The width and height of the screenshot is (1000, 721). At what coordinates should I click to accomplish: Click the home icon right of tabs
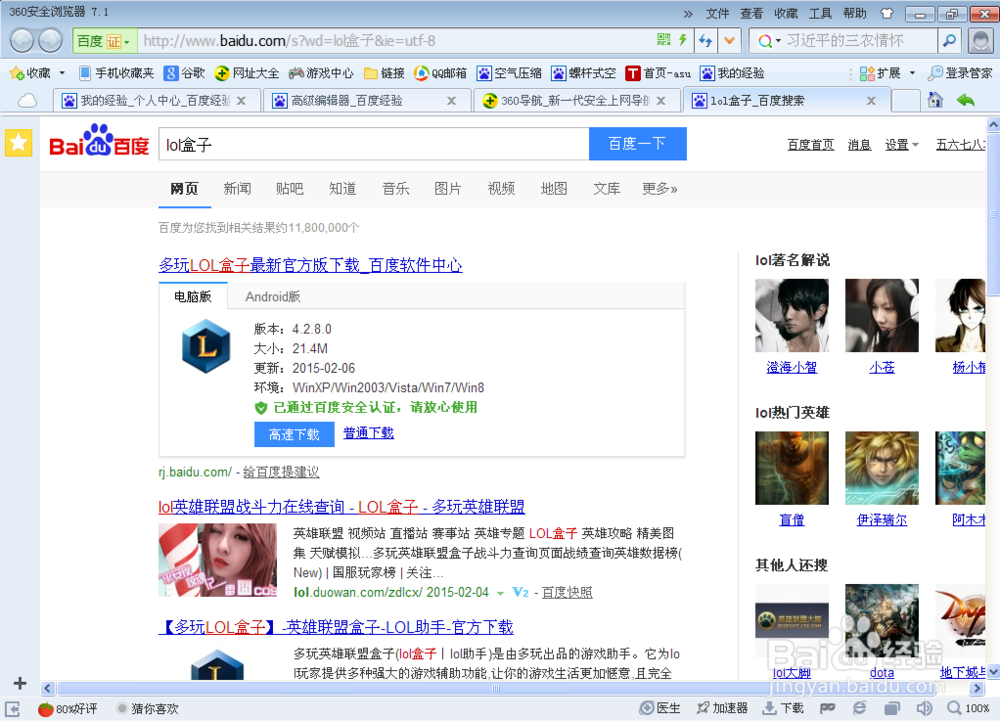[935, 100]
